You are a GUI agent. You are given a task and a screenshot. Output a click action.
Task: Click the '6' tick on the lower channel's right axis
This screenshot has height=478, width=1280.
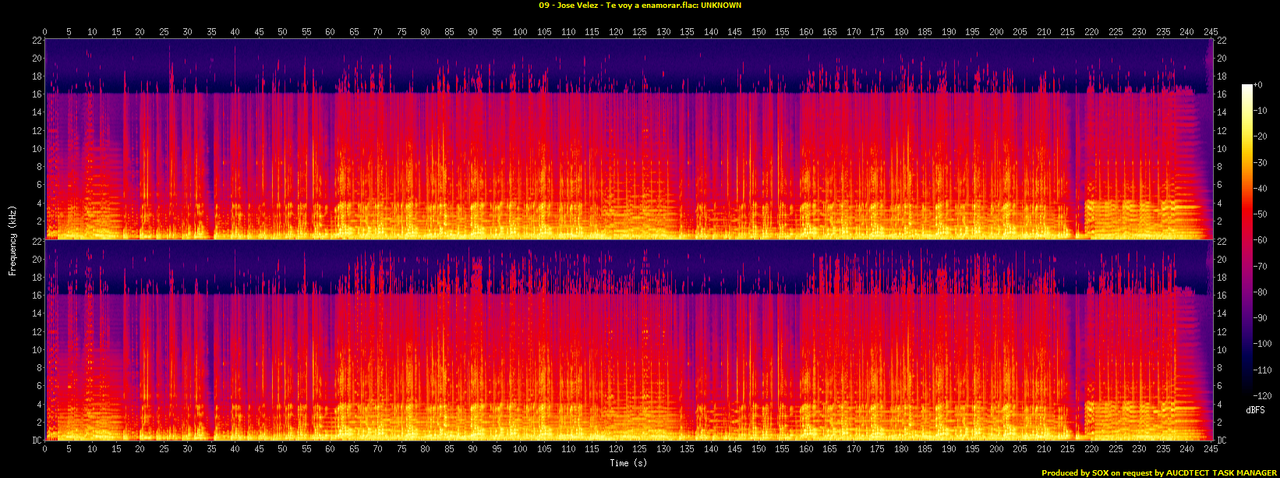[1220, 386]
